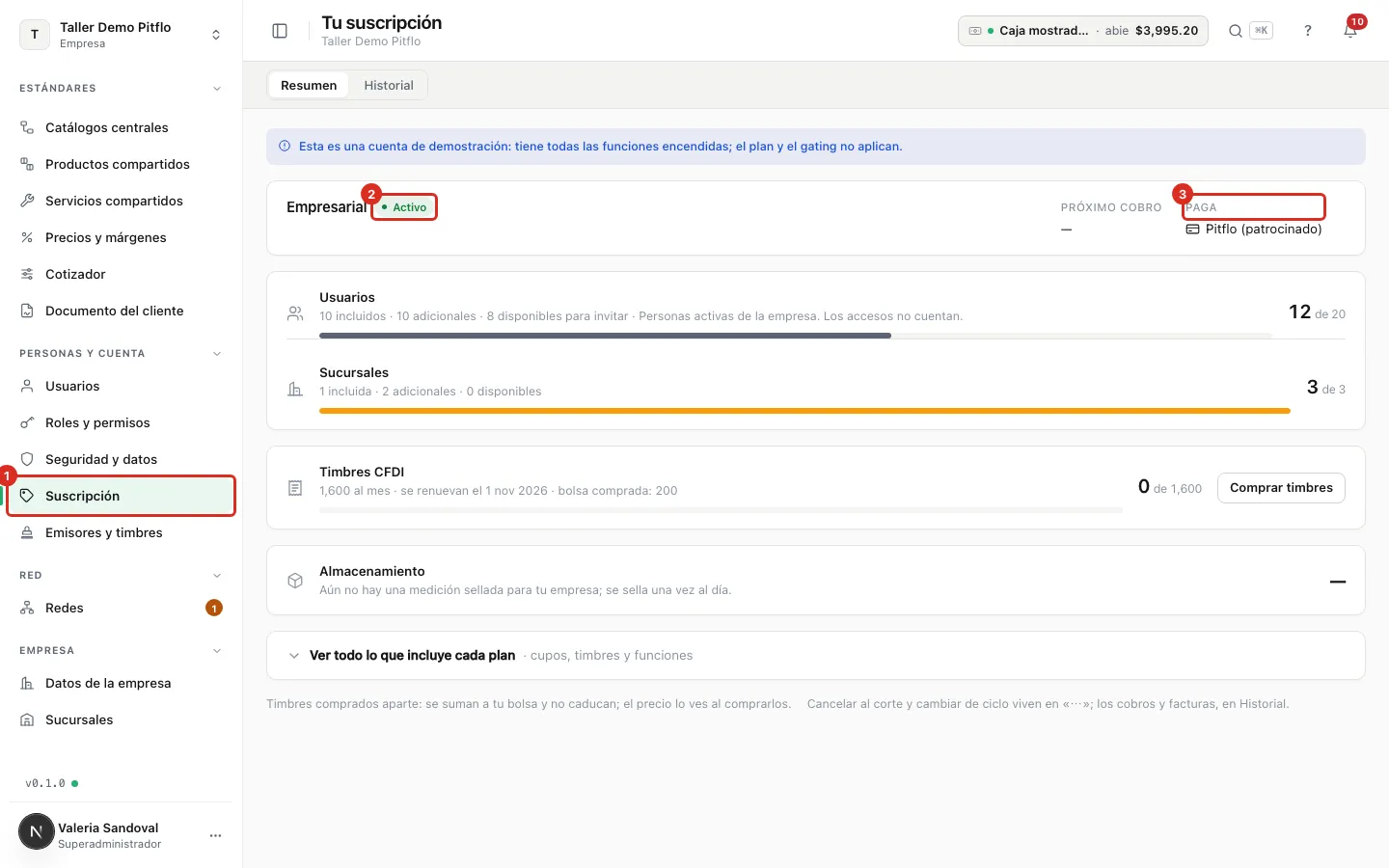Open the Redes network icon
The image size is (1389, 868).
(x=27, y=608)
